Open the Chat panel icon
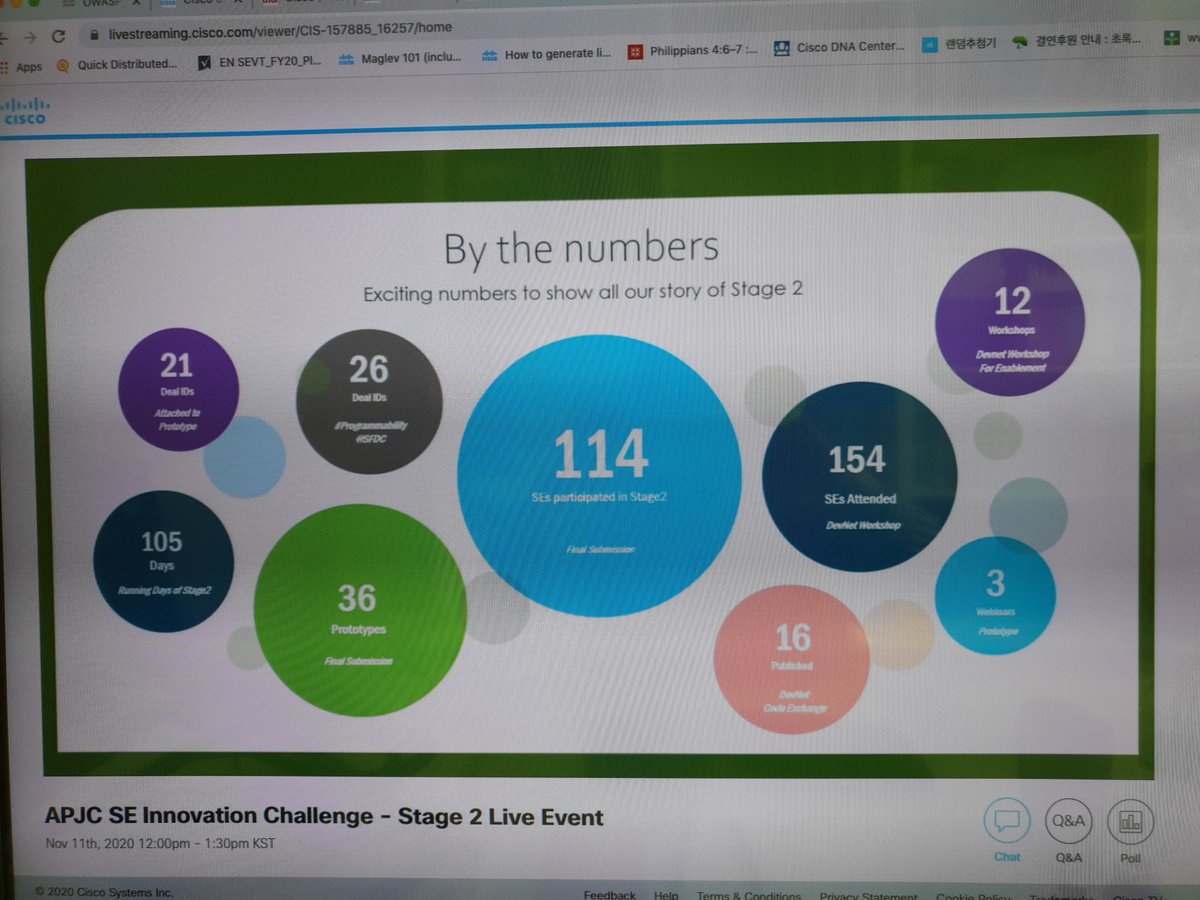 tap(1006, 822)
